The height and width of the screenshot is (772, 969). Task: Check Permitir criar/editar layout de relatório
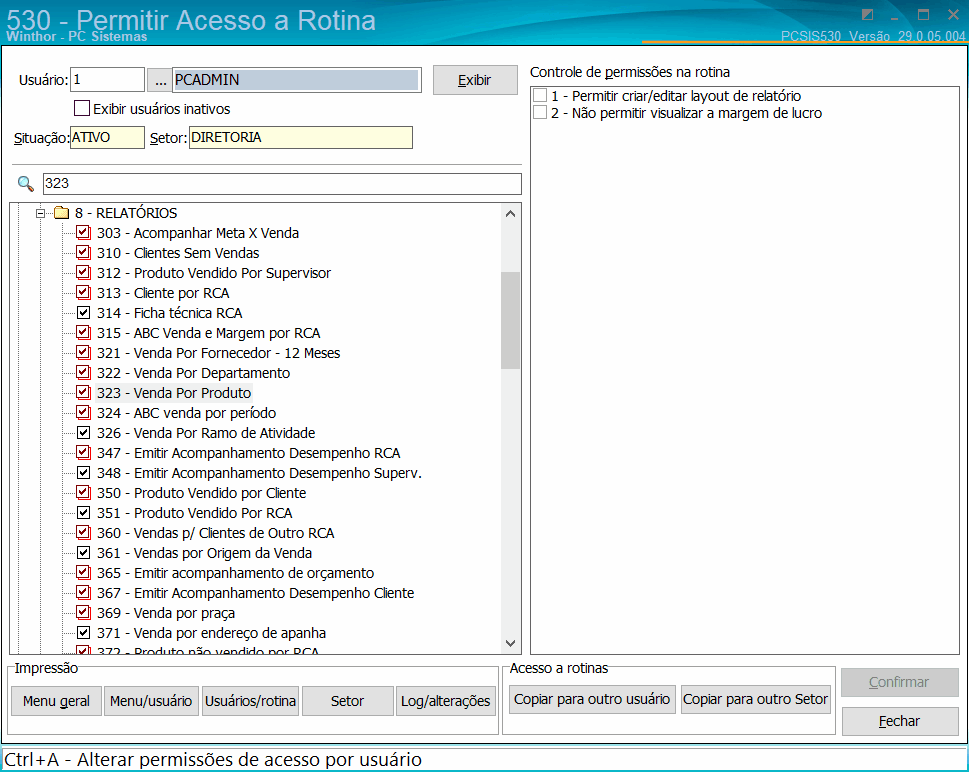[540, 95]
